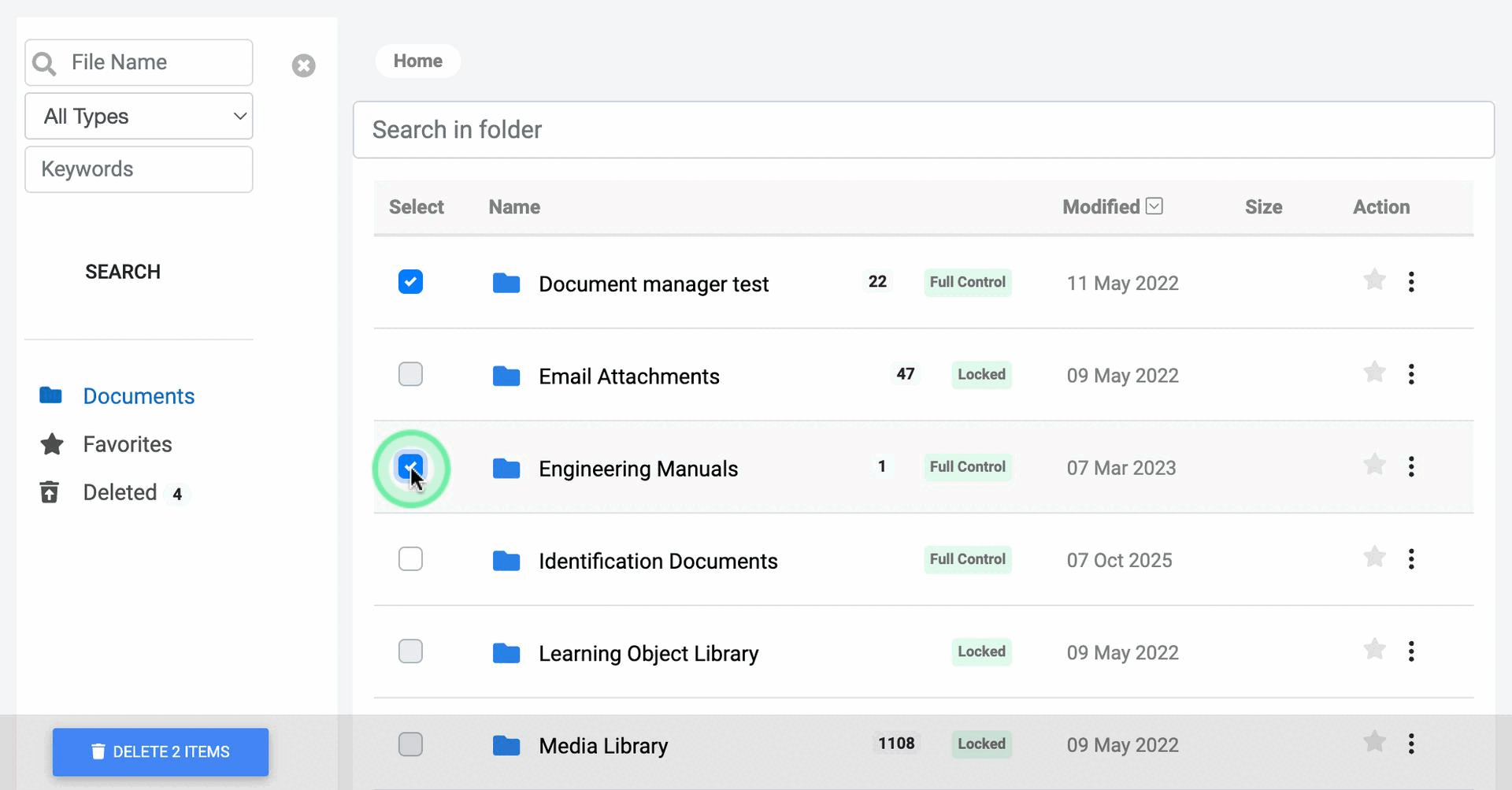The height and width of the screenshot is (790, 1512).
Task: Open action menu for Document manager test
Action: pyautogui.click(x=1411, y=282)
